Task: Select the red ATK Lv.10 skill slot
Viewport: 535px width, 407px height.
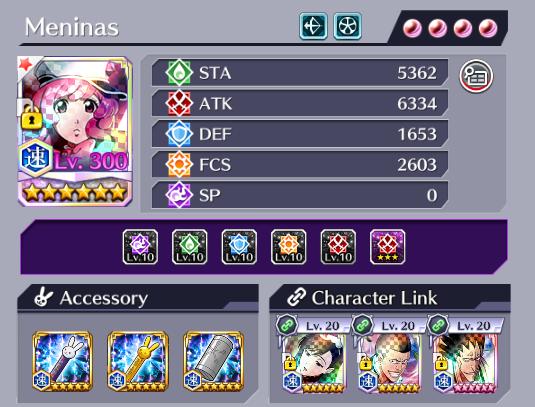Action: 338,247
